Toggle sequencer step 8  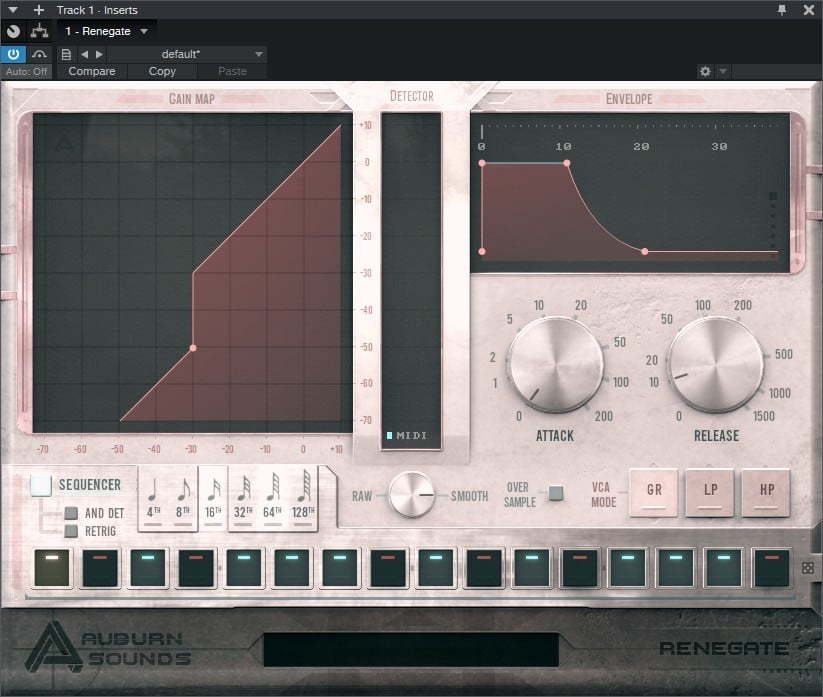click(388, 567)
